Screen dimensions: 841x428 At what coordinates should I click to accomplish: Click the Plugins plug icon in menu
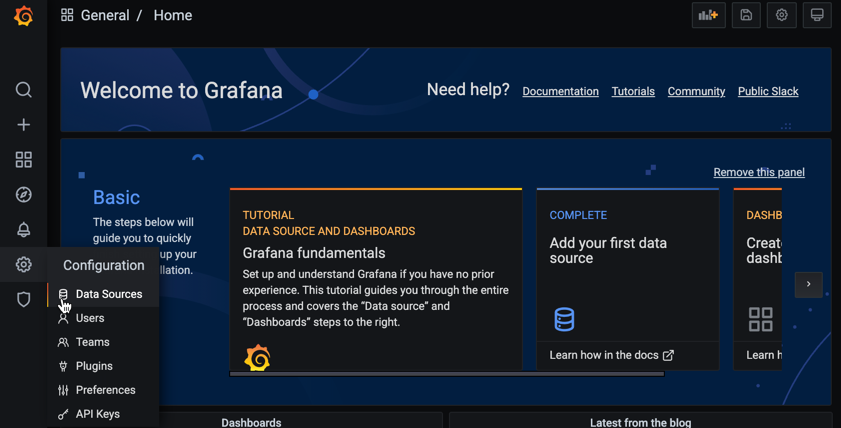63,366
